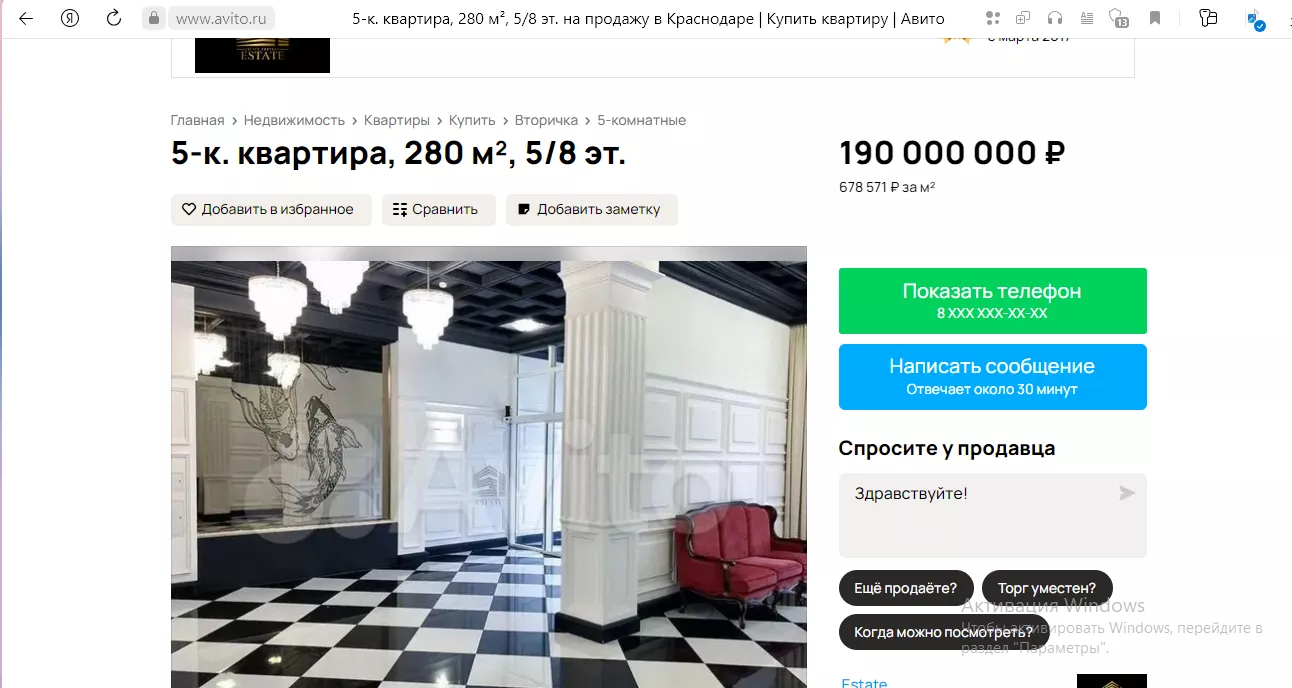
Task: Go back with the browser arrow
Action: [x=26, y=19]
